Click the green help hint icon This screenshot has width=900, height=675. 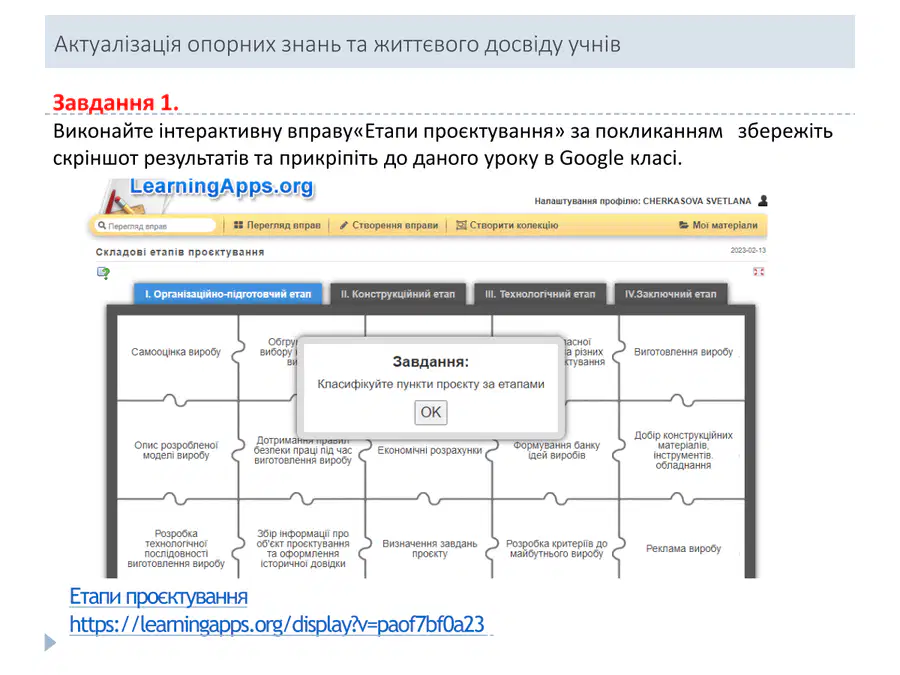click(103, 273)
